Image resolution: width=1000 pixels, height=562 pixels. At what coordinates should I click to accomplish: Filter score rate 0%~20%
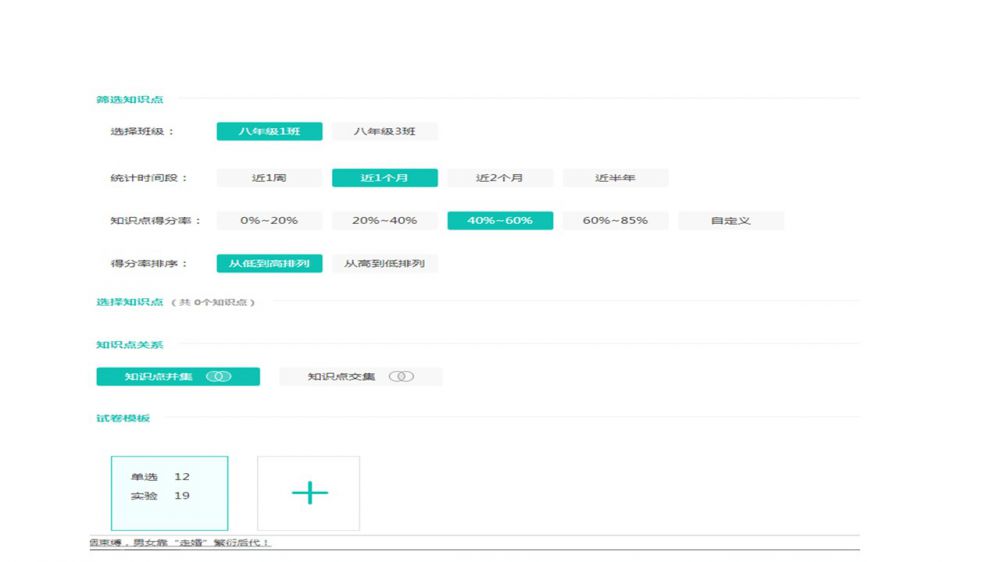(x=269, y=221)
